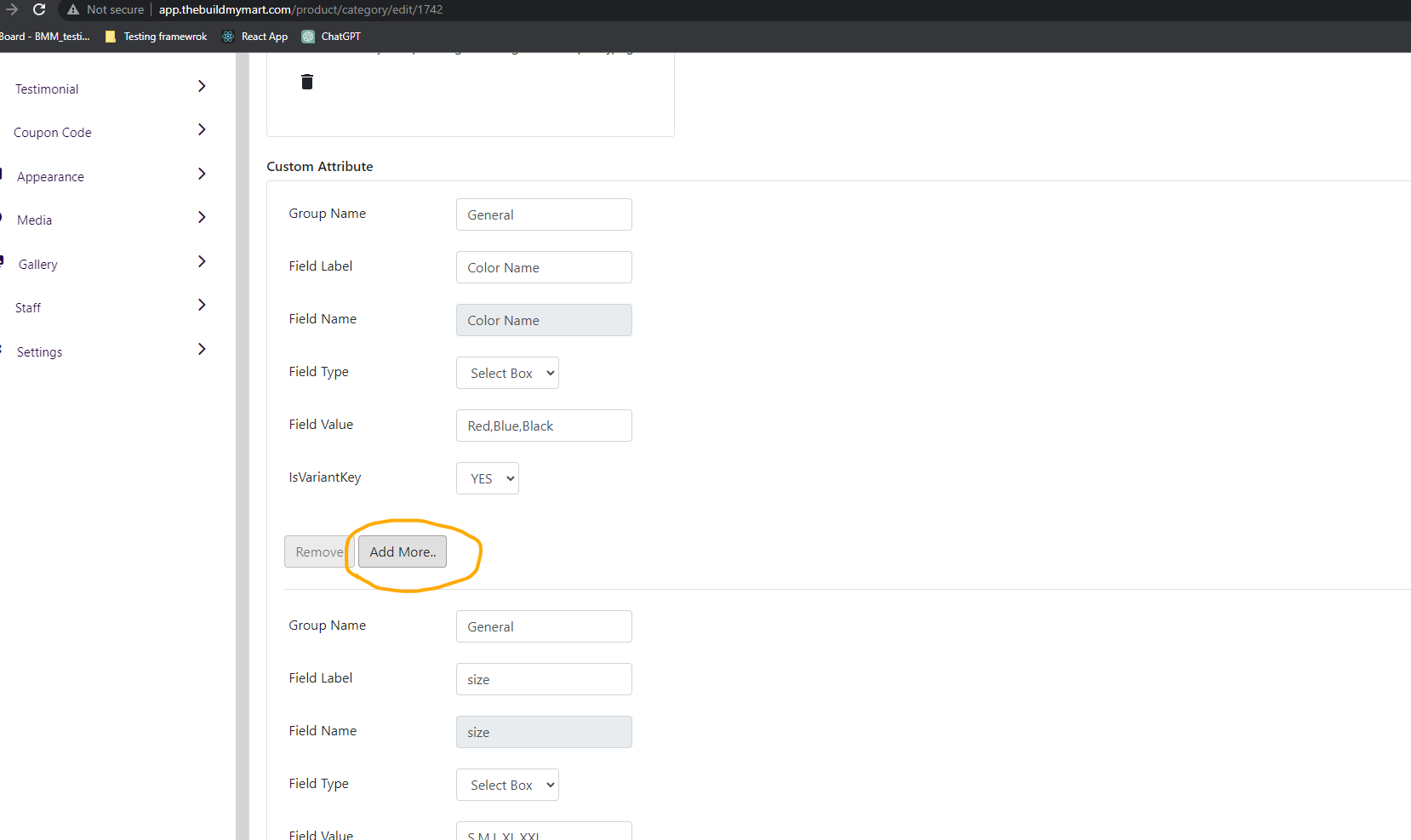Focus Group Name field of size attribute
Screen dimensions: 1411x840
[544, 626]
